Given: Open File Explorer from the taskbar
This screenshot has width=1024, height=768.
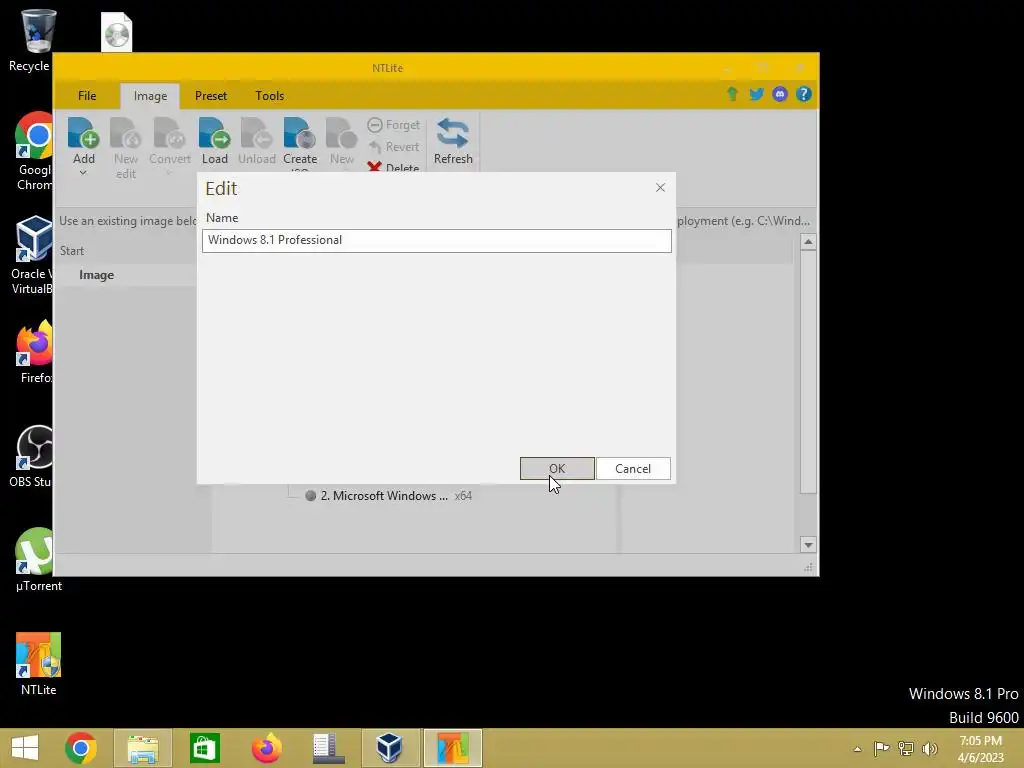Looking at the screenshot, I should [x=143, y=748].
